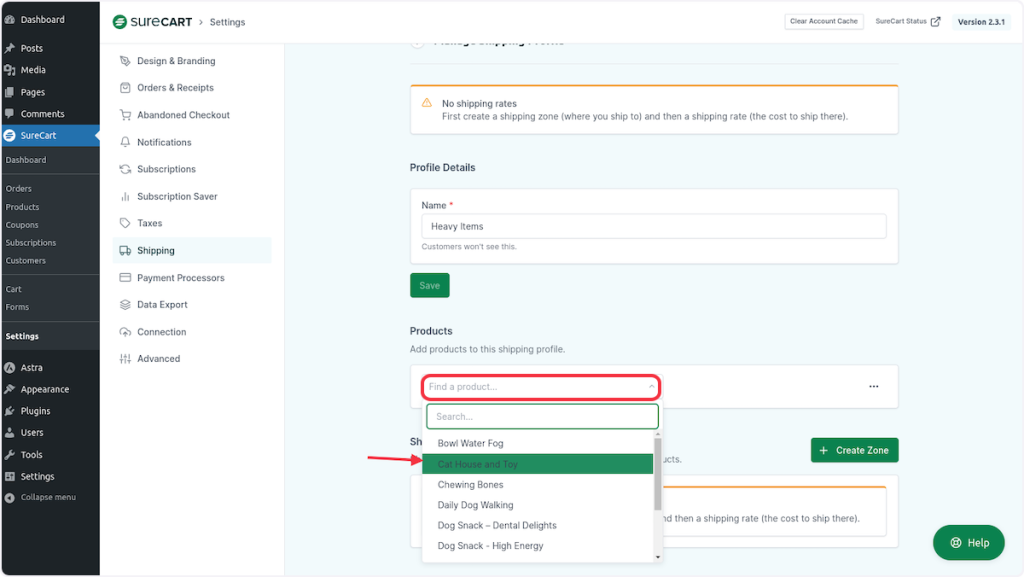Click the Data Export layers icon
The height and width of the screenshot is (577, 1024).
pyautogui.click(x=125, y=305)
